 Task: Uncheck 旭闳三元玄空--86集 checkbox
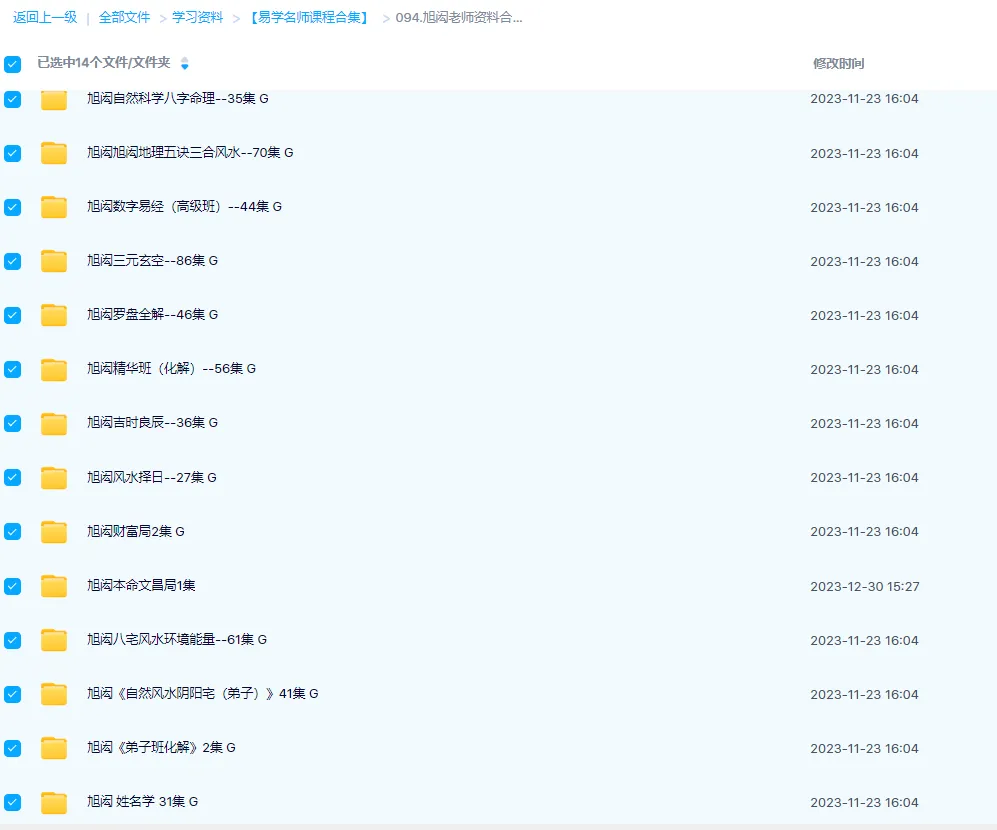(x=13, y=261)
